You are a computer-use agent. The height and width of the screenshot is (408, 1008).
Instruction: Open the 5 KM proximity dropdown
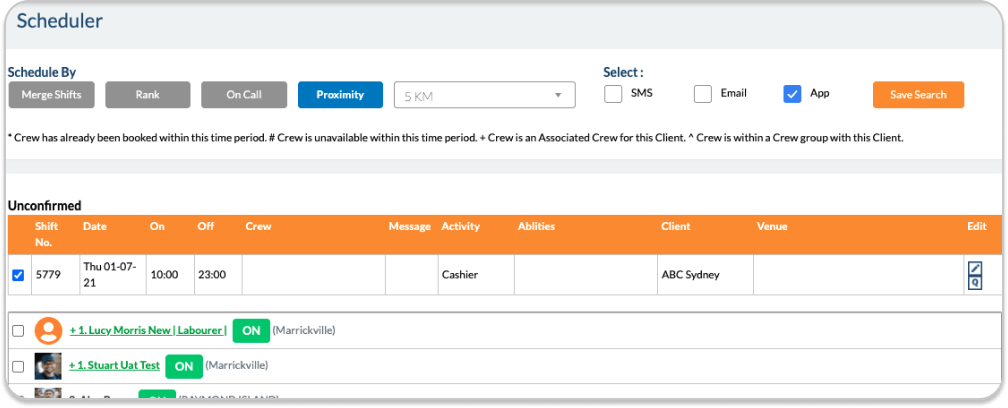pyautogui.click(x=485, y=95)
